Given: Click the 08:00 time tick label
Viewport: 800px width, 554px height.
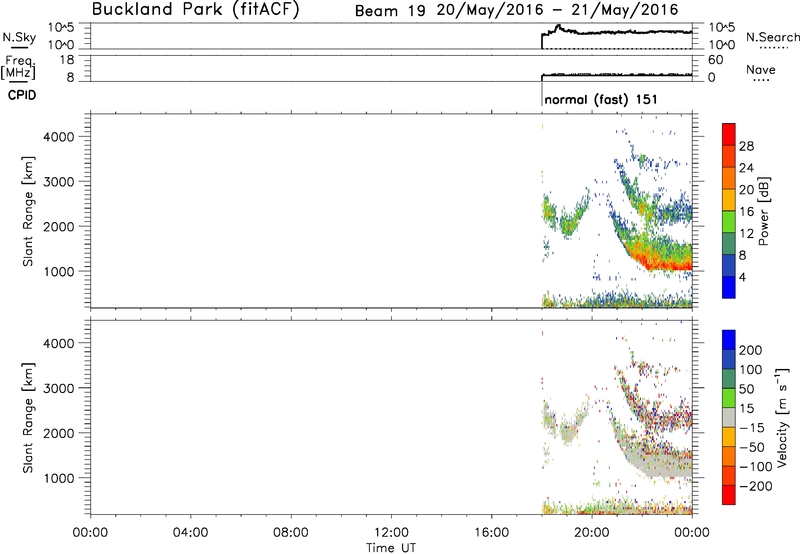Looking at the screenshot, I should coord(291,533).
